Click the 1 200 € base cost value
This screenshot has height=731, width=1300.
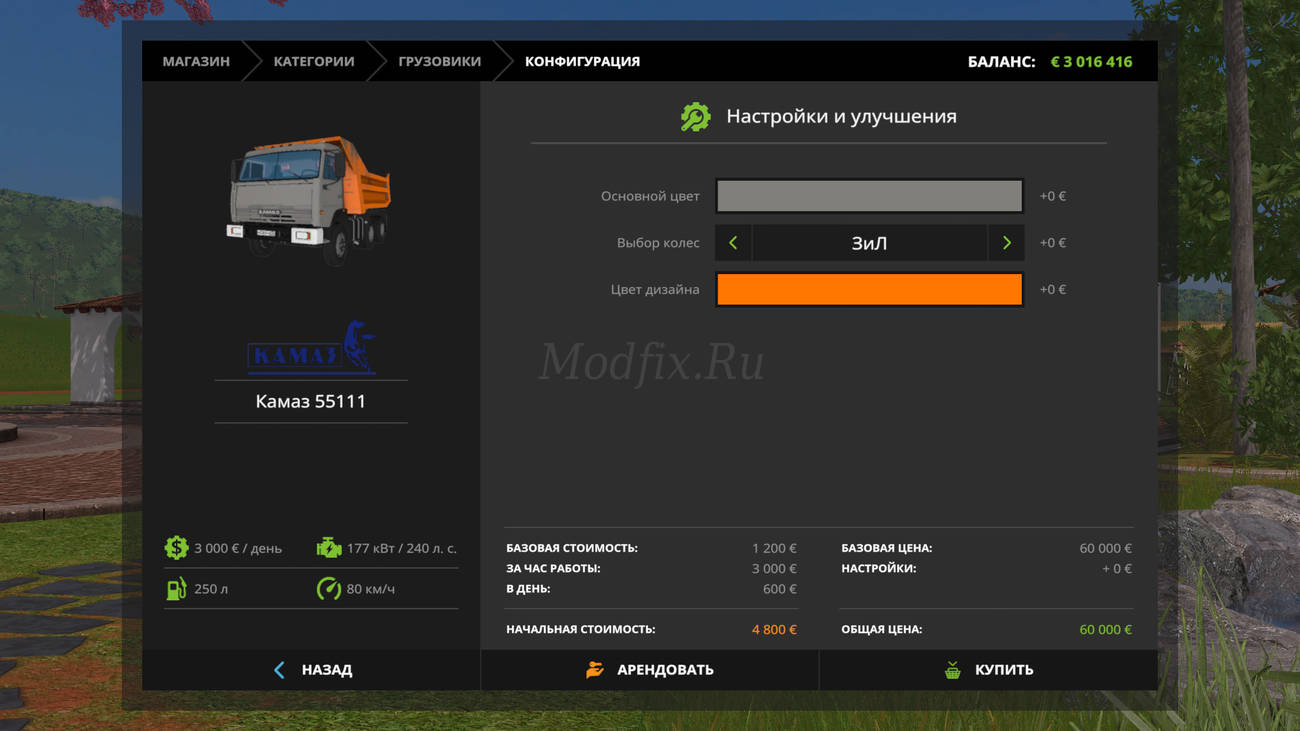point(774,548)
